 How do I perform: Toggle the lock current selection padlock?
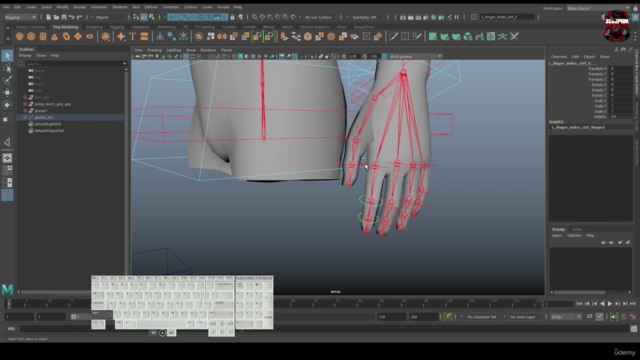(x=232, y=17)
